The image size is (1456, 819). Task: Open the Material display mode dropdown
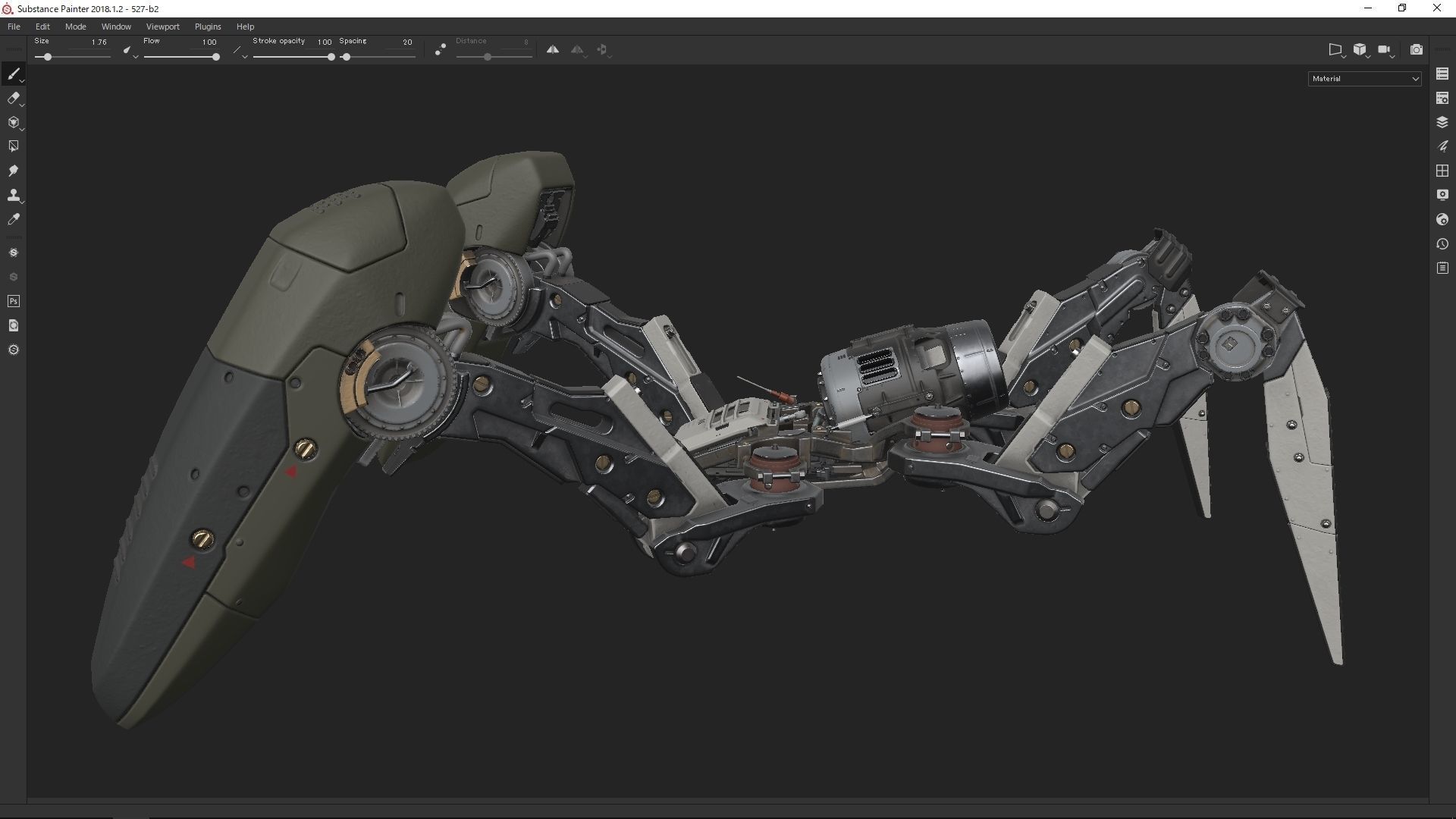pyautogui.click(x=1364, y=78)
